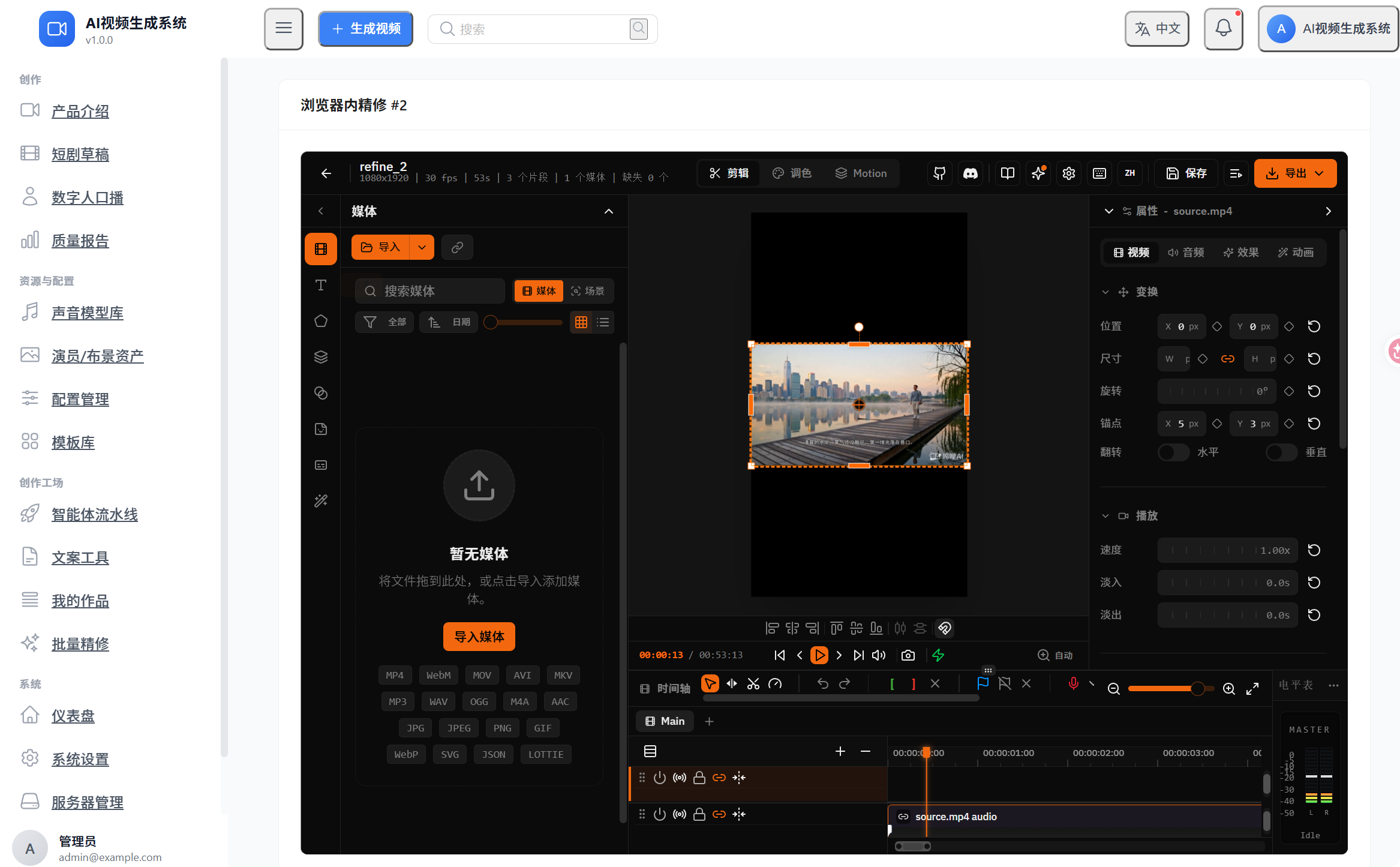Open the subtitles panel icon in sidebar
This screenshot has height=867, width=1400.
321,465
